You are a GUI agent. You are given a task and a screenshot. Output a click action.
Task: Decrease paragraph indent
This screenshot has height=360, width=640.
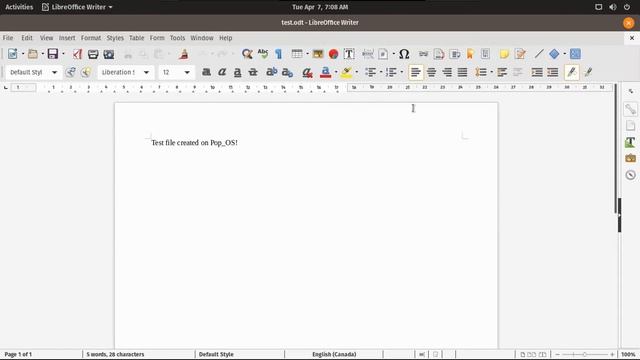(553, 72)
